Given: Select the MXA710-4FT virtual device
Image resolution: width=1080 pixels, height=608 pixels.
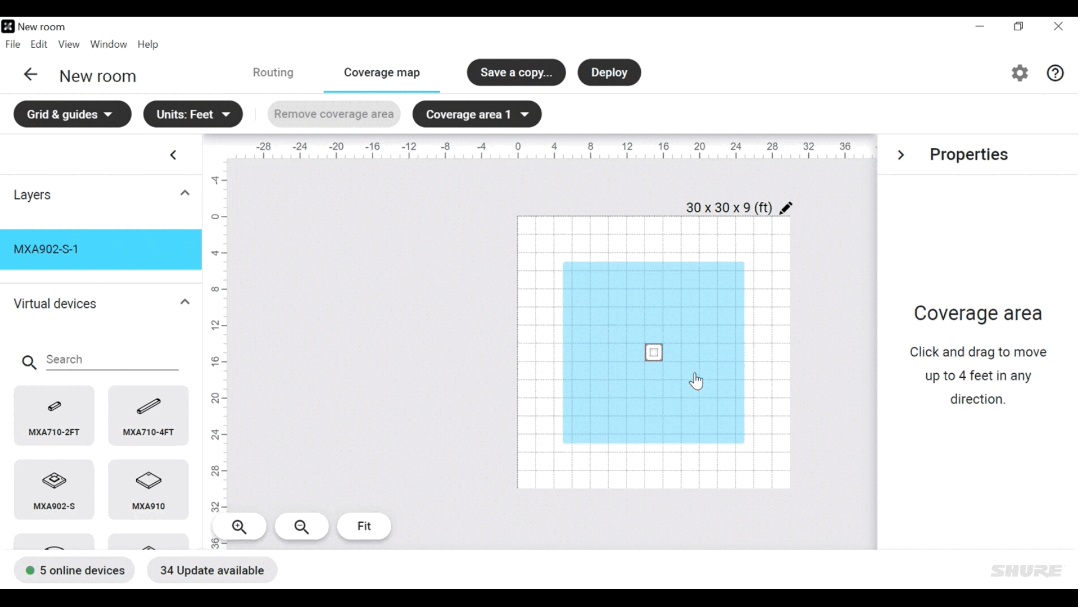Looking at the screenshot, I should click(148, 415).
